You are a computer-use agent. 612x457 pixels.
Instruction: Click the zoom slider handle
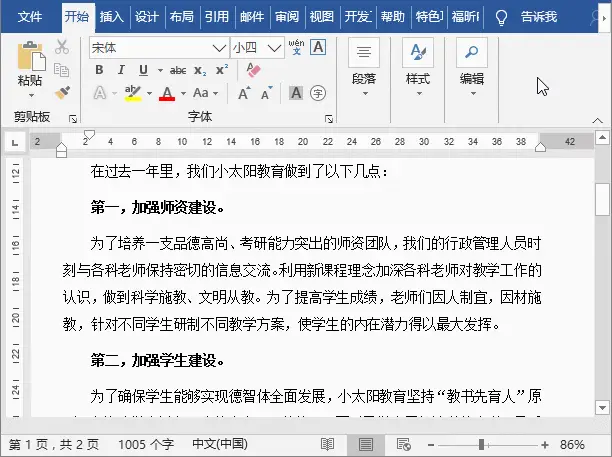point(481,445)
